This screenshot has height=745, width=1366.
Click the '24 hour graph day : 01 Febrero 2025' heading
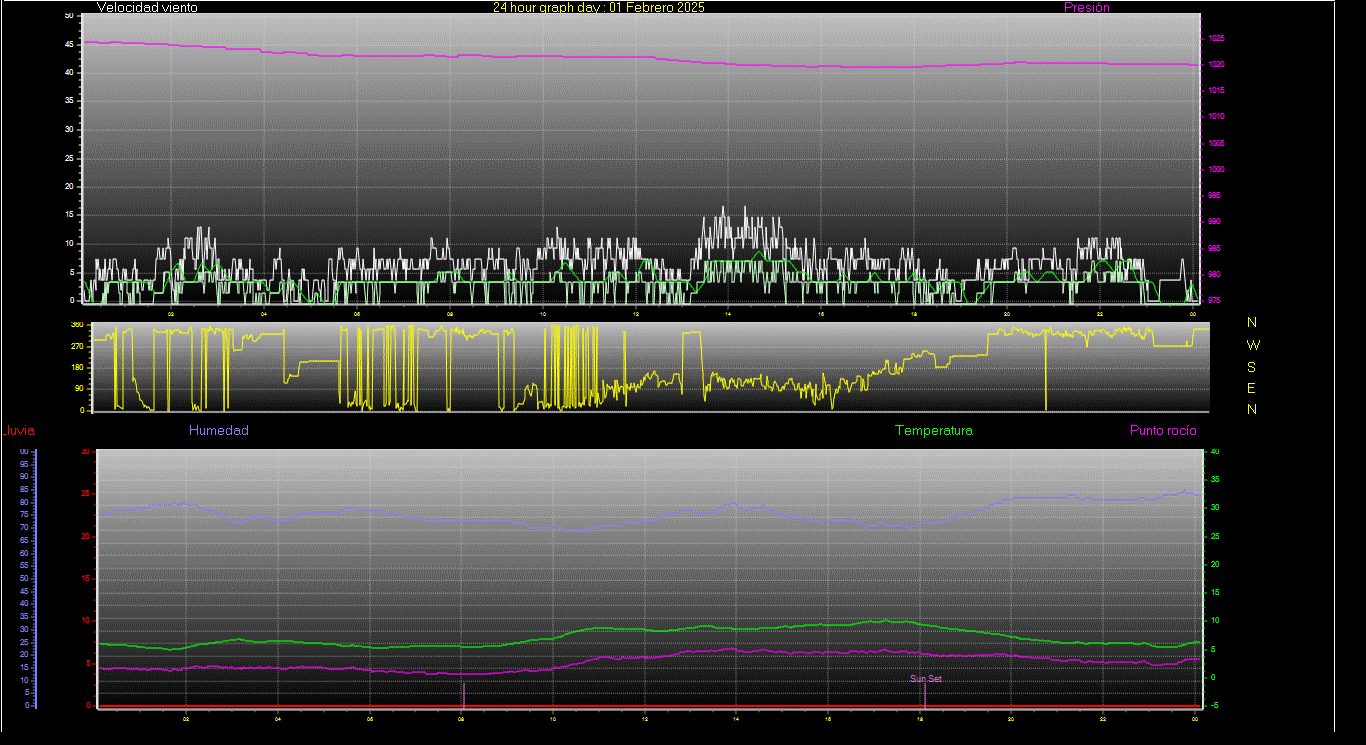tap(598, 7)
